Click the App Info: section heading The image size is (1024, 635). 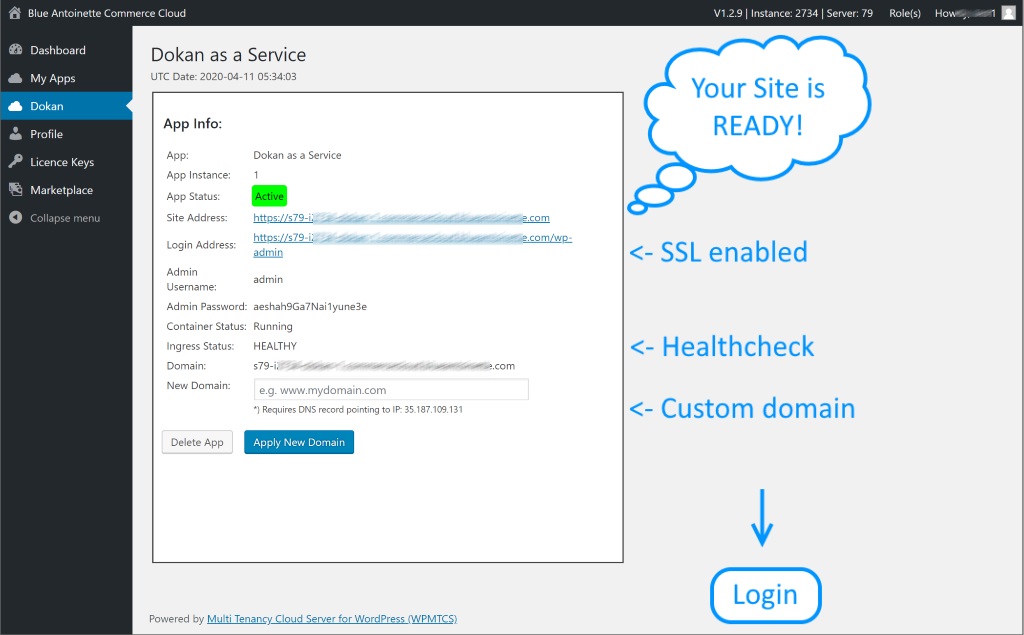tap(193, 123)
